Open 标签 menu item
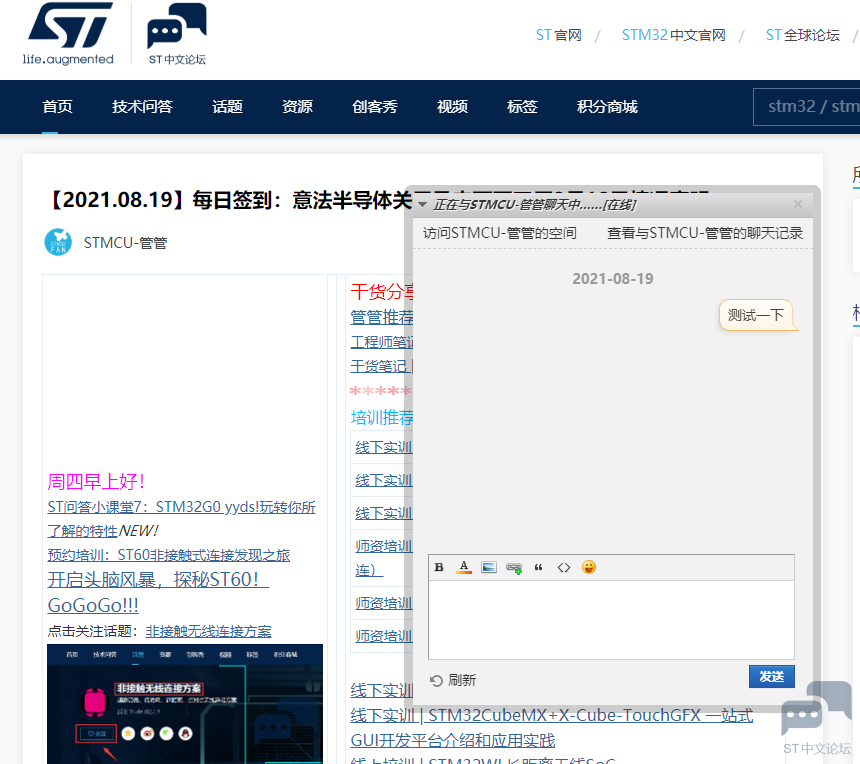Image resolution: width=860 pixels, height=764 pixels. (522, 106)
